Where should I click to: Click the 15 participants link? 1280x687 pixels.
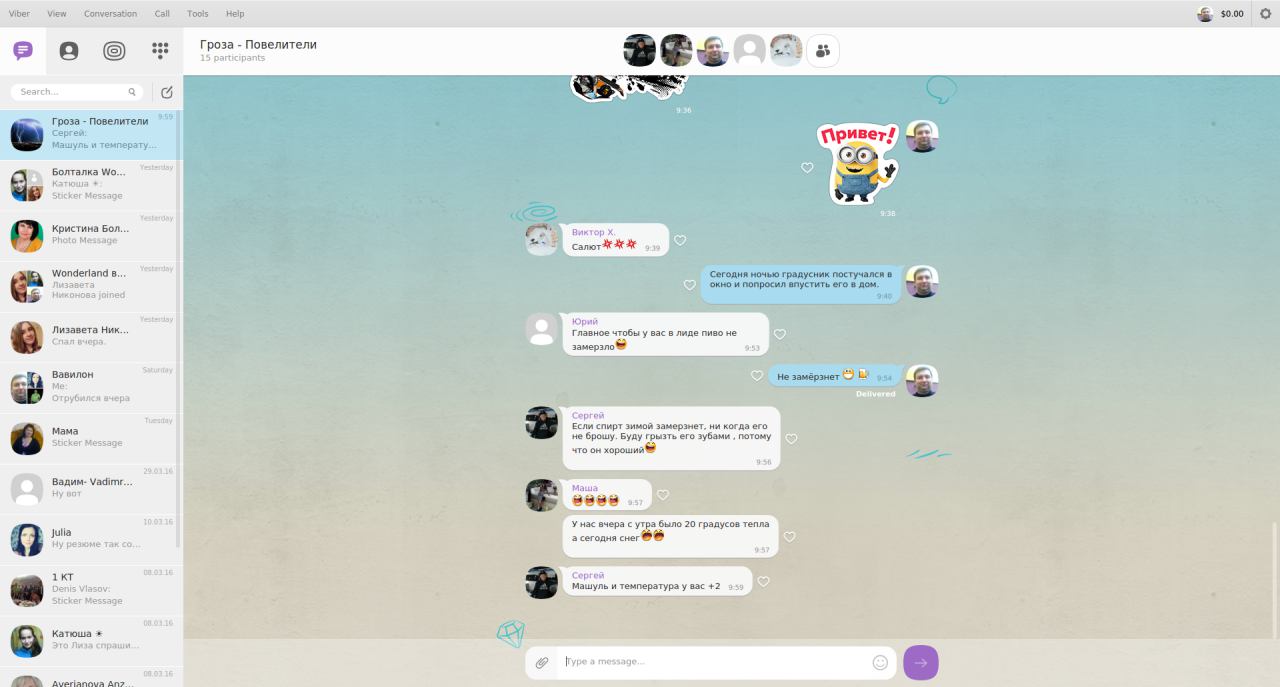pyautogui.click(x=233, y=58)
